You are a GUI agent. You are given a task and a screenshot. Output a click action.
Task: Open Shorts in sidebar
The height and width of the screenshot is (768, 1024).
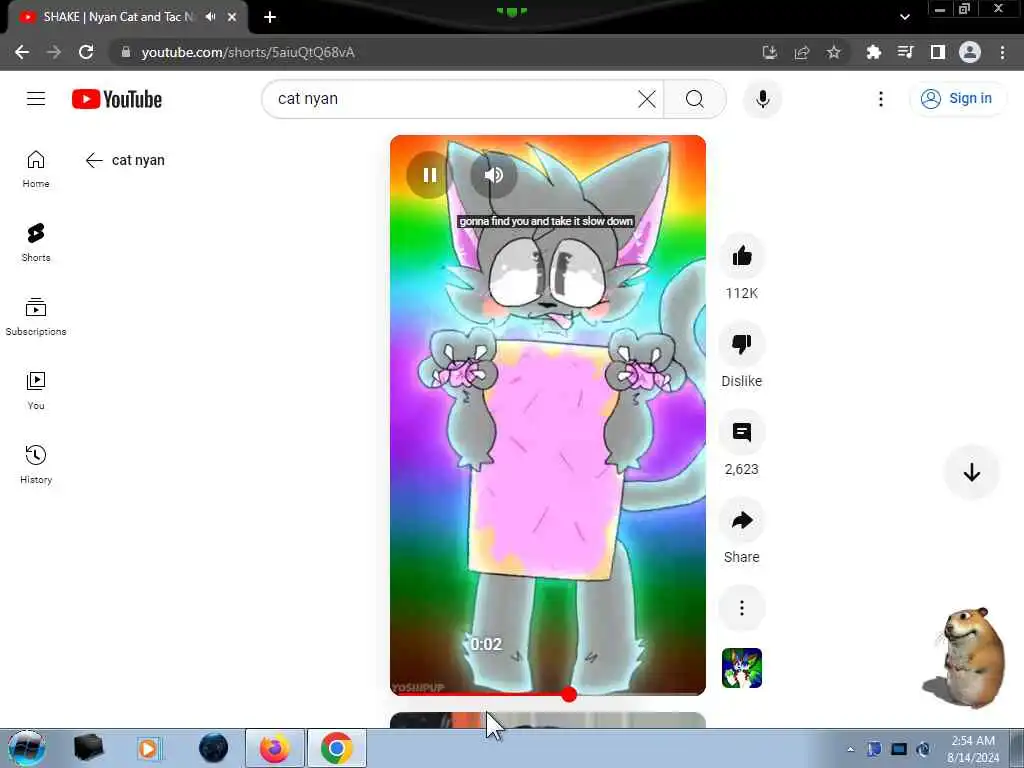[x=36, y=242]
